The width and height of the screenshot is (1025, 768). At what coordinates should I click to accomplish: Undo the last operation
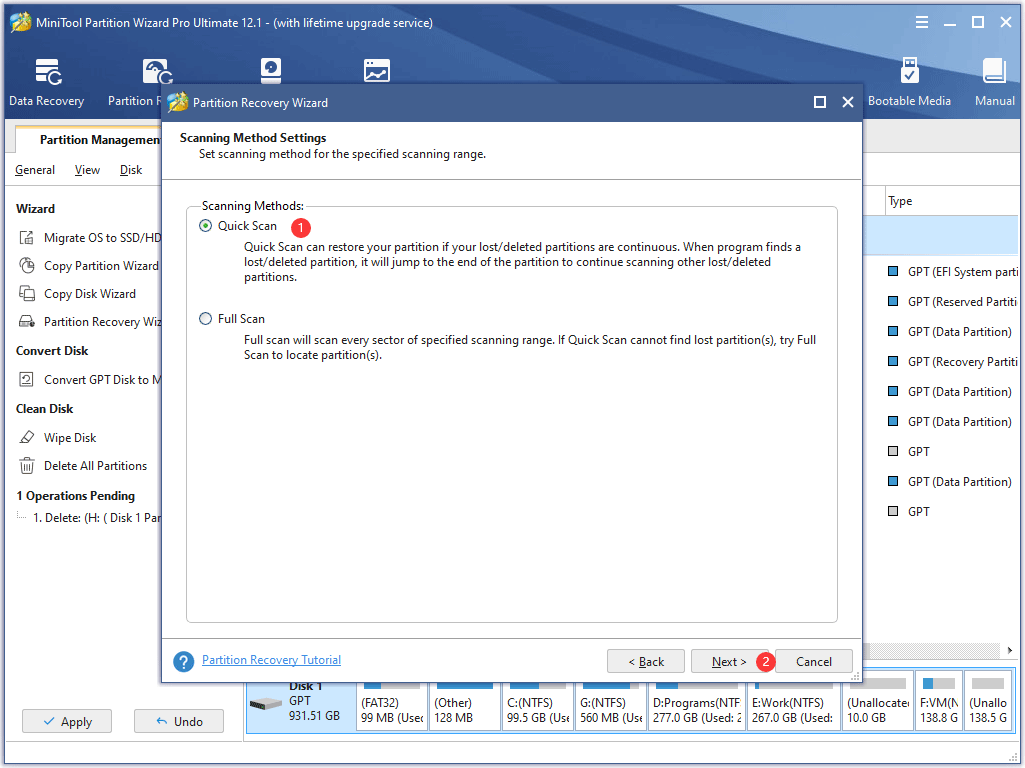point(179,722)
